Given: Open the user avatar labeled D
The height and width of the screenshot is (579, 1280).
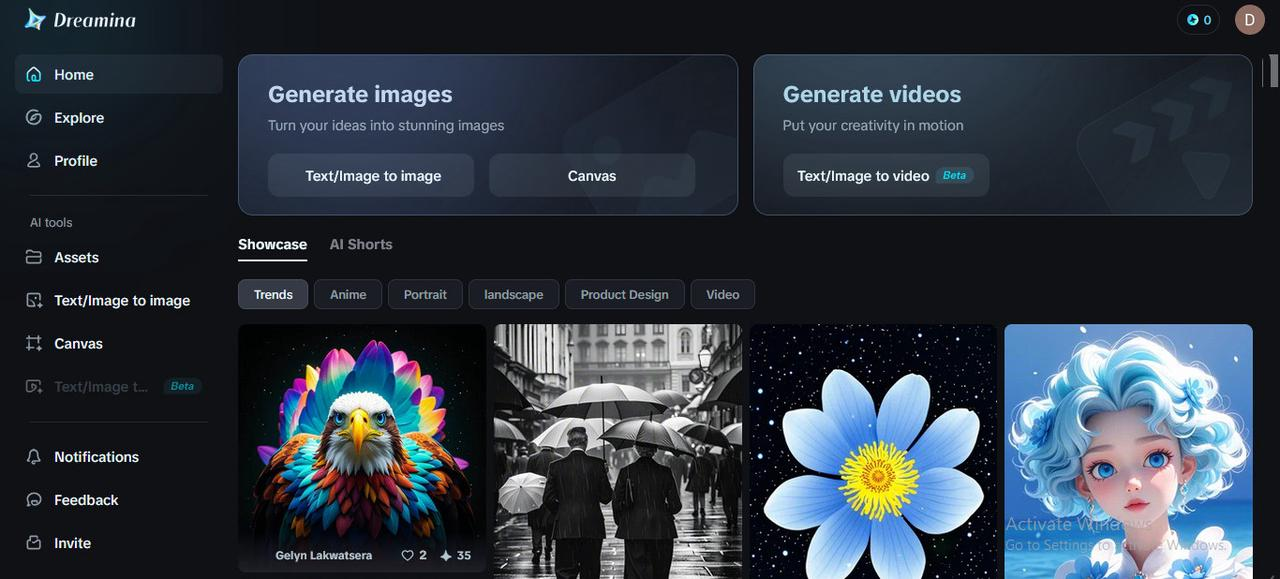Looking at the screenshot, I should click(1250, 20).
